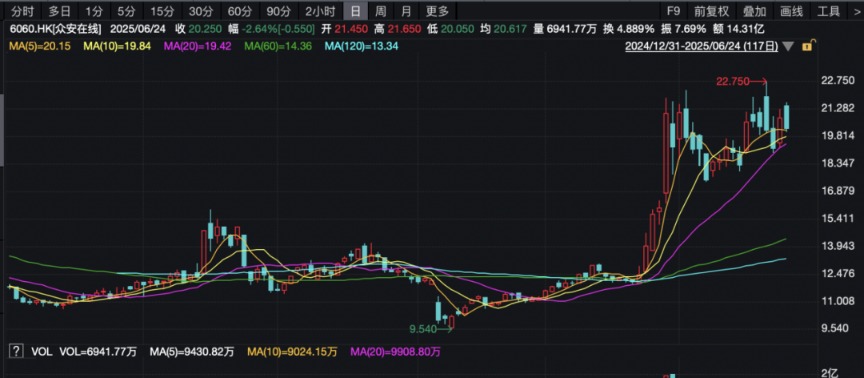Toggle 前复权 price adjustment
The width and height of the screenshot is (864, 378).
point(711,10)
